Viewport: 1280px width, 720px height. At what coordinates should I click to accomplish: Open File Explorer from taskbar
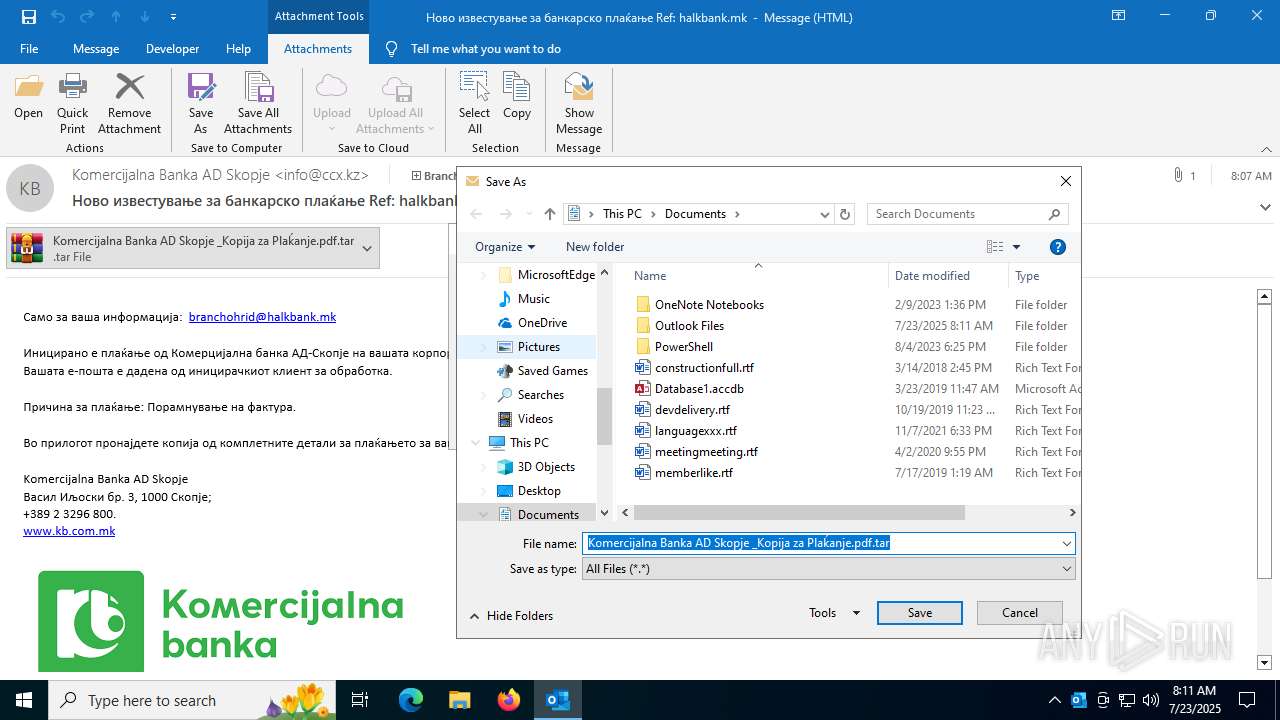pyautogui.click(x=459, y=700)
